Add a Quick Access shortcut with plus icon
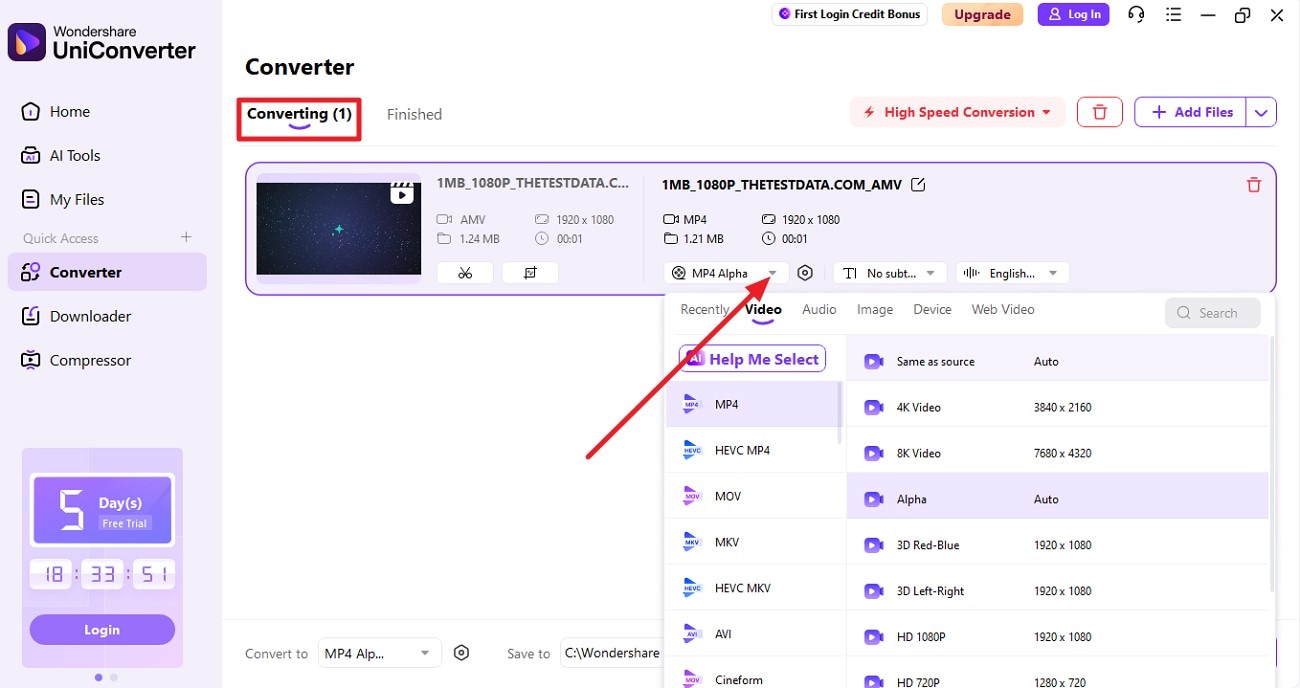Viewport: 1300px width, 688px height. click(x=186, y=237)
